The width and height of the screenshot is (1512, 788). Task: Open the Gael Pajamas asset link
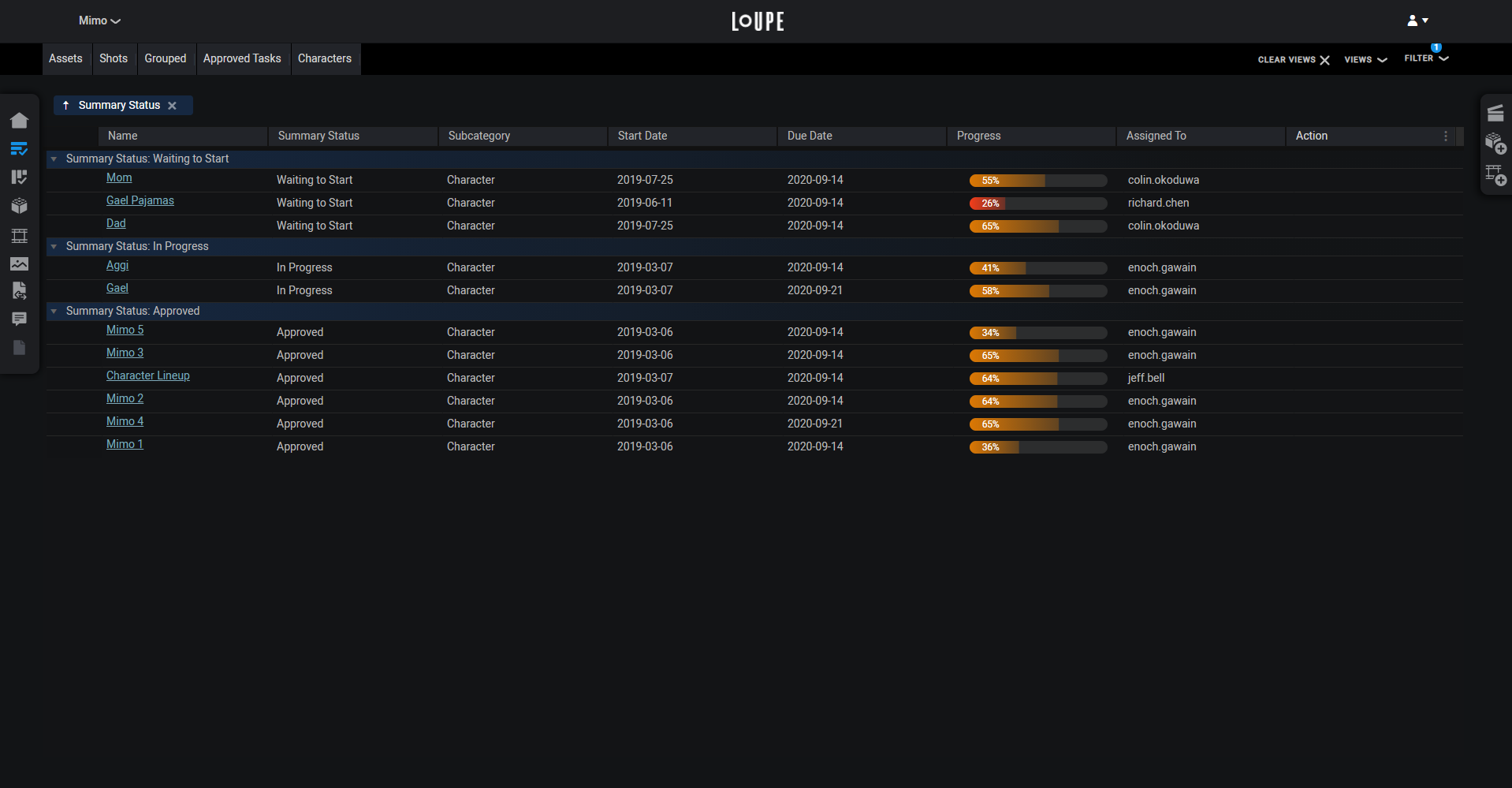coord(140,201)
